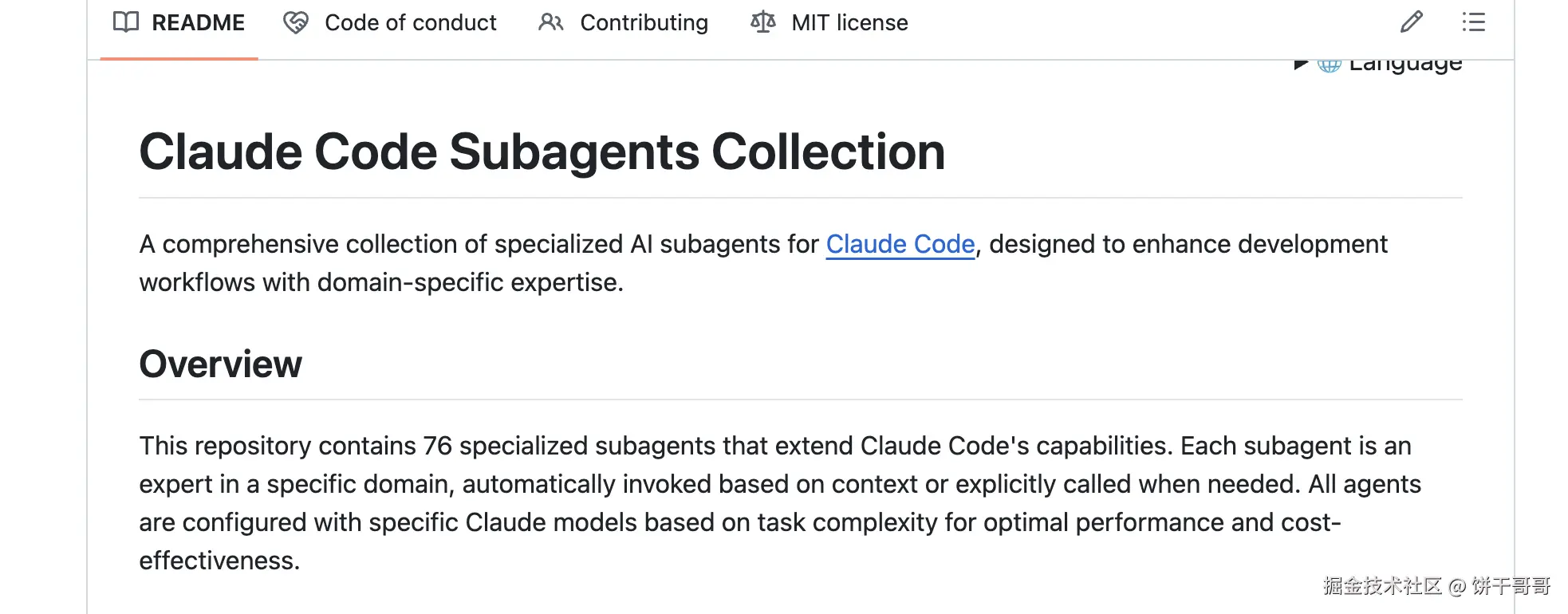Viewport: 1568px width, 614px height.
Task: Click the paragraph starting "This repository contains"
Action: coord(718,484)
